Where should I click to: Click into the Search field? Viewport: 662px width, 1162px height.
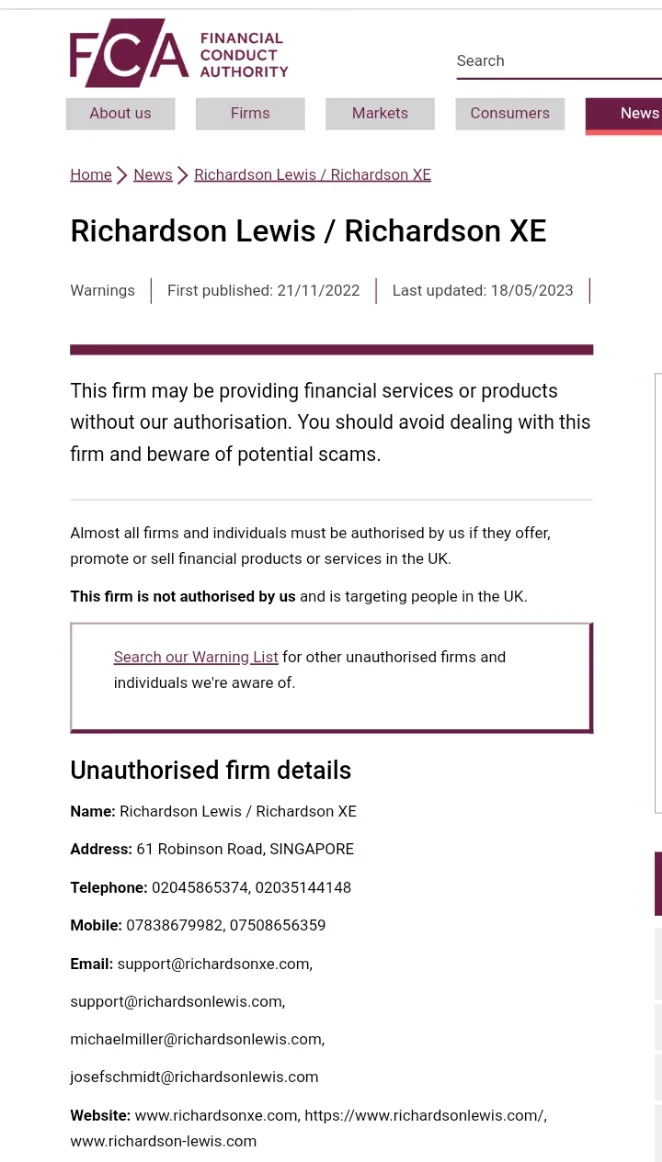559,61
